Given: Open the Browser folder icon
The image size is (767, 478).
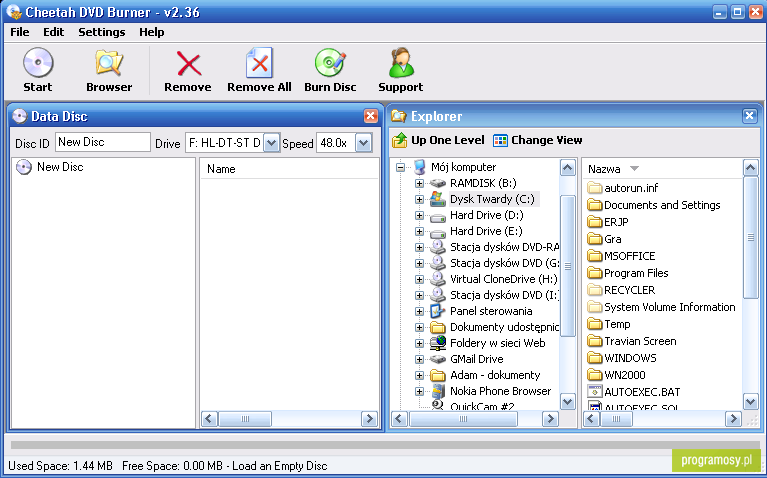Looking at the screenshot, I should (109, 63).
